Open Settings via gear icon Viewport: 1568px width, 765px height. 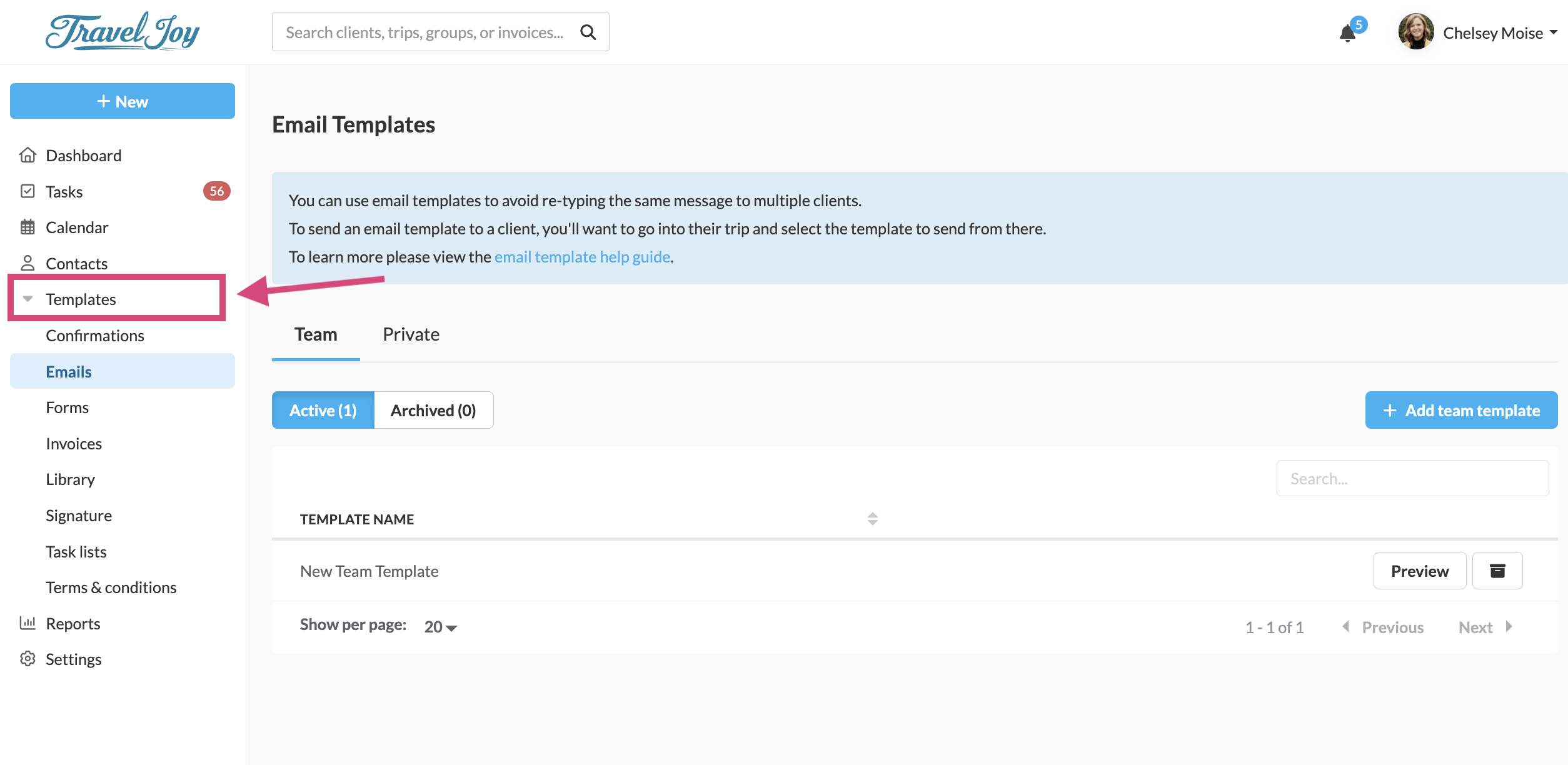tap(28, 659)
